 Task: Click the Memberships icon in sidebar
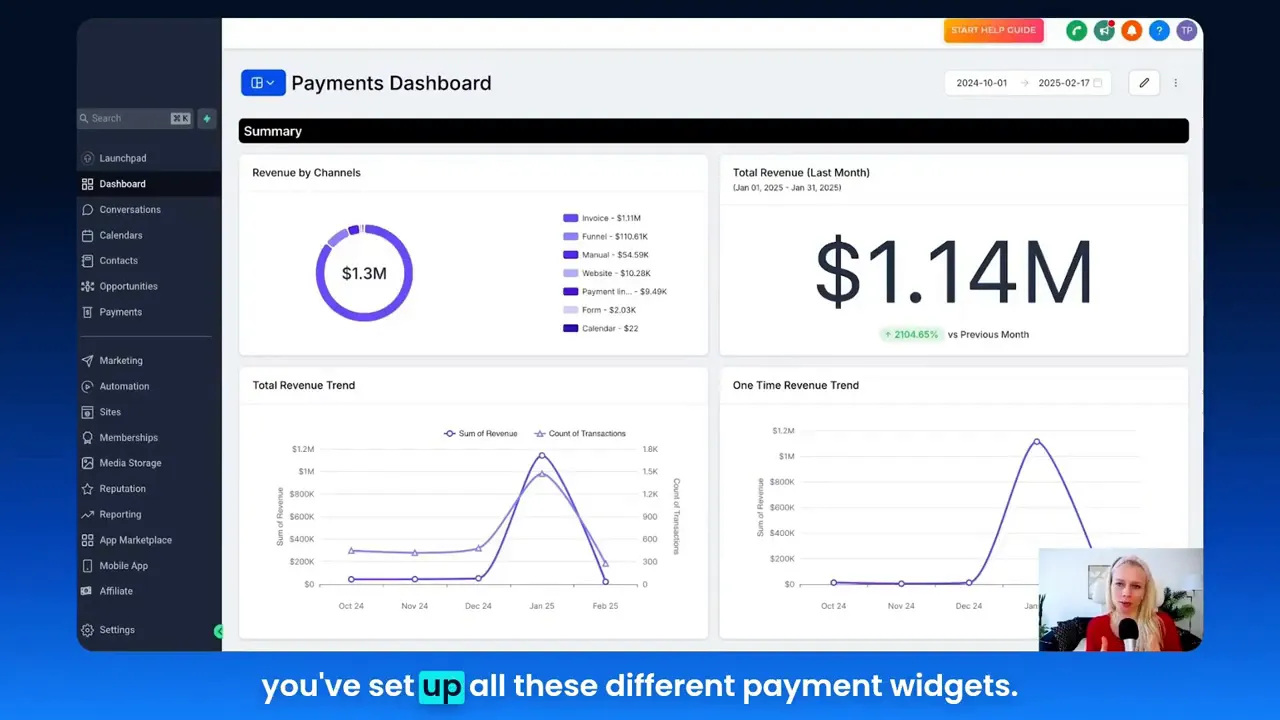(88, 438)
